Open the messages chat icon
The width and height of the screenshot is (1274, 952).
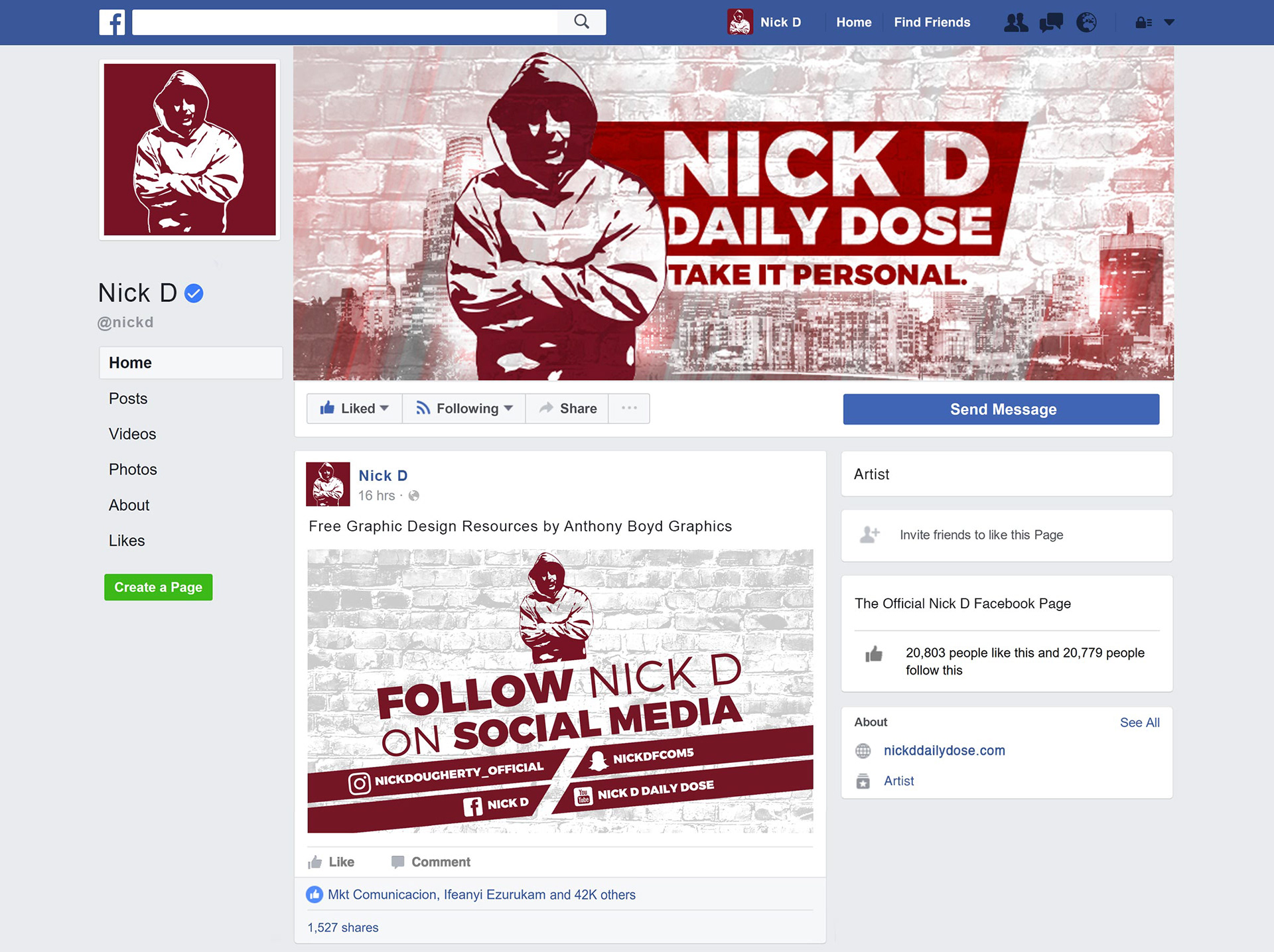(1051, 23)
